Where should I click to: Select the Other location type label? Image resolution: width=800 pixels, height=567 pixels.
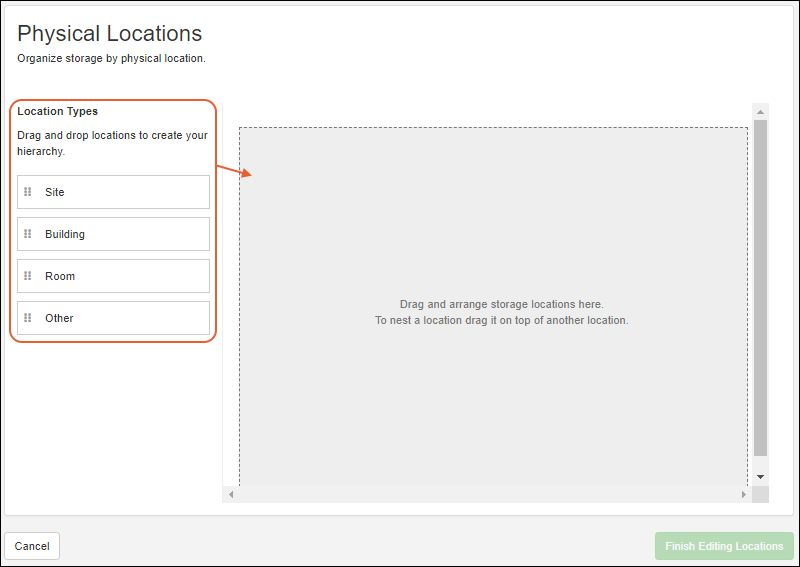(x=60, y=318)
